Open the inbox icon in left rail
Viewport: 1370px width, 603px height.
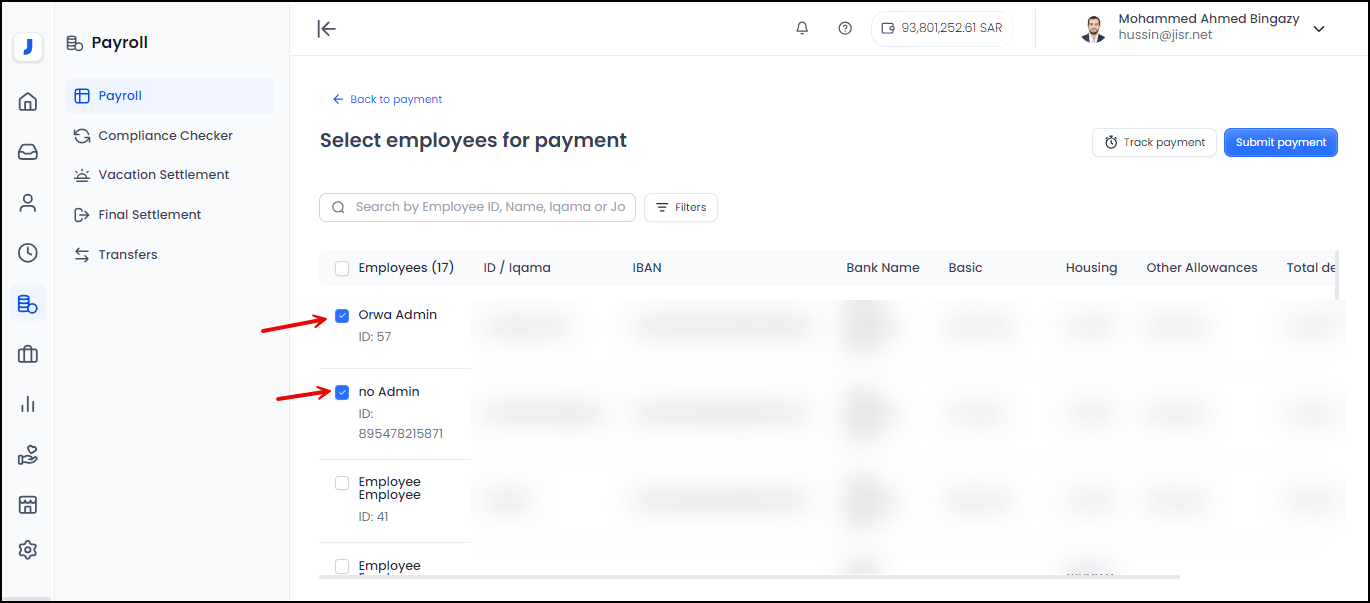[x=28, y=152]
